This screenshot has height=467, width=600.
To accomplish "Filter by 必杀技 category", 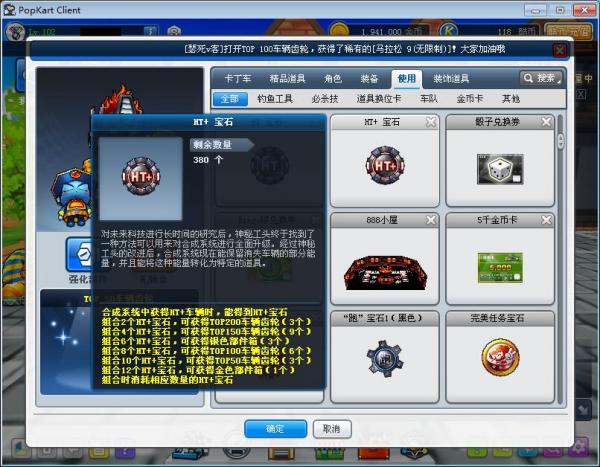I will tap(324, 99).
